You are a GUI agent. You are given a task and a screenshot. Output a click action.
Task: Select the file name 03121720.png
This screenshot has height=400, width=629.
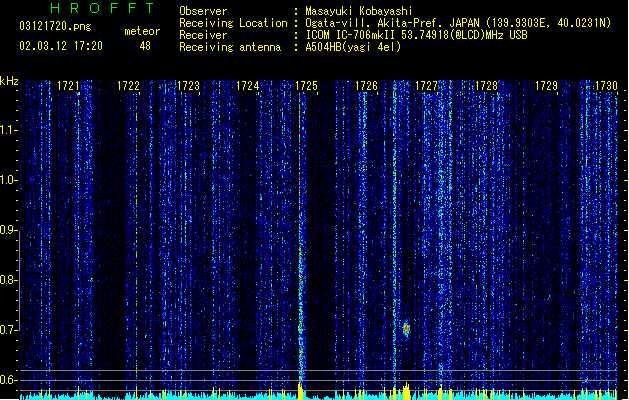pyautogui.click(x=55, y=26)
